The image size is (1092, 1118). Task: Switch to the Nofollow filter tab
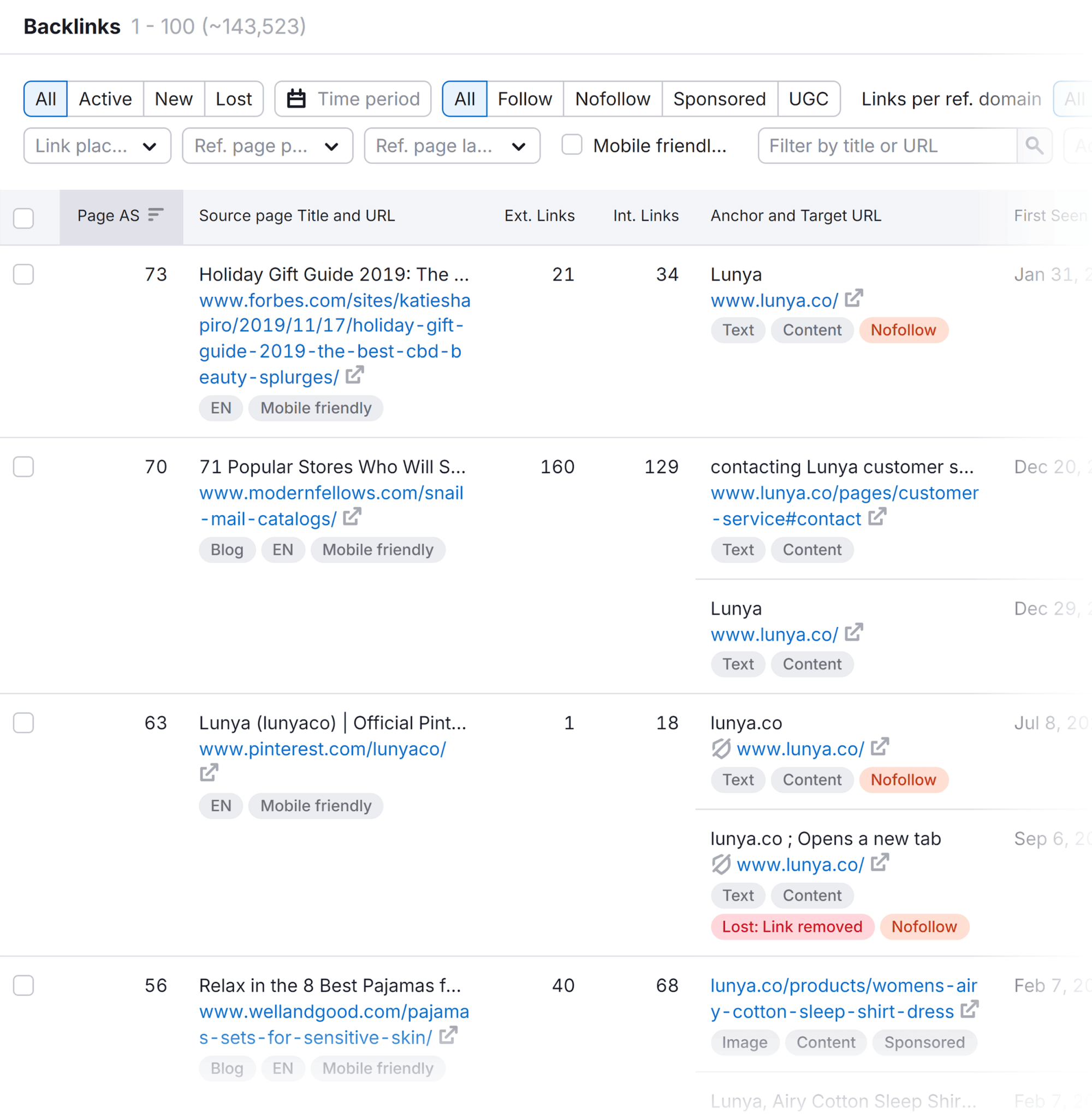tap(612, 99)
